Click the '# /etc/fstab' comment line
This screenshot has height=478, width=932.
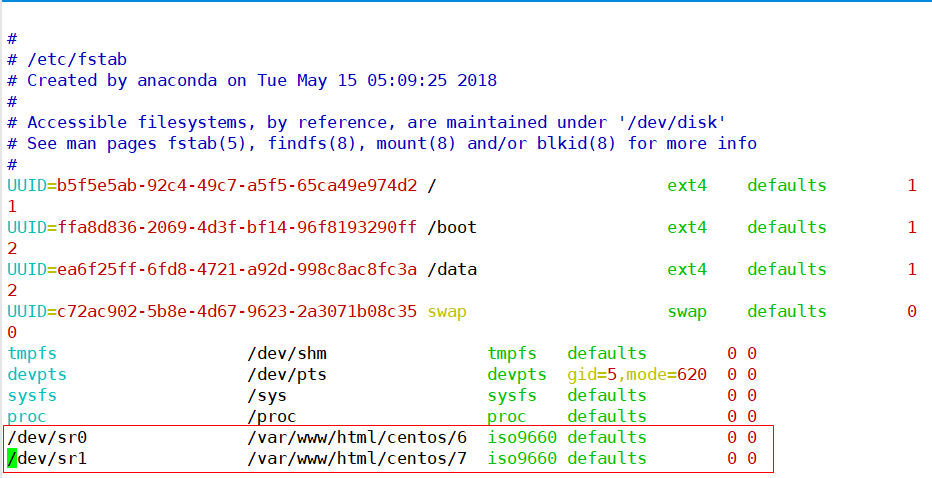[67, 59]
